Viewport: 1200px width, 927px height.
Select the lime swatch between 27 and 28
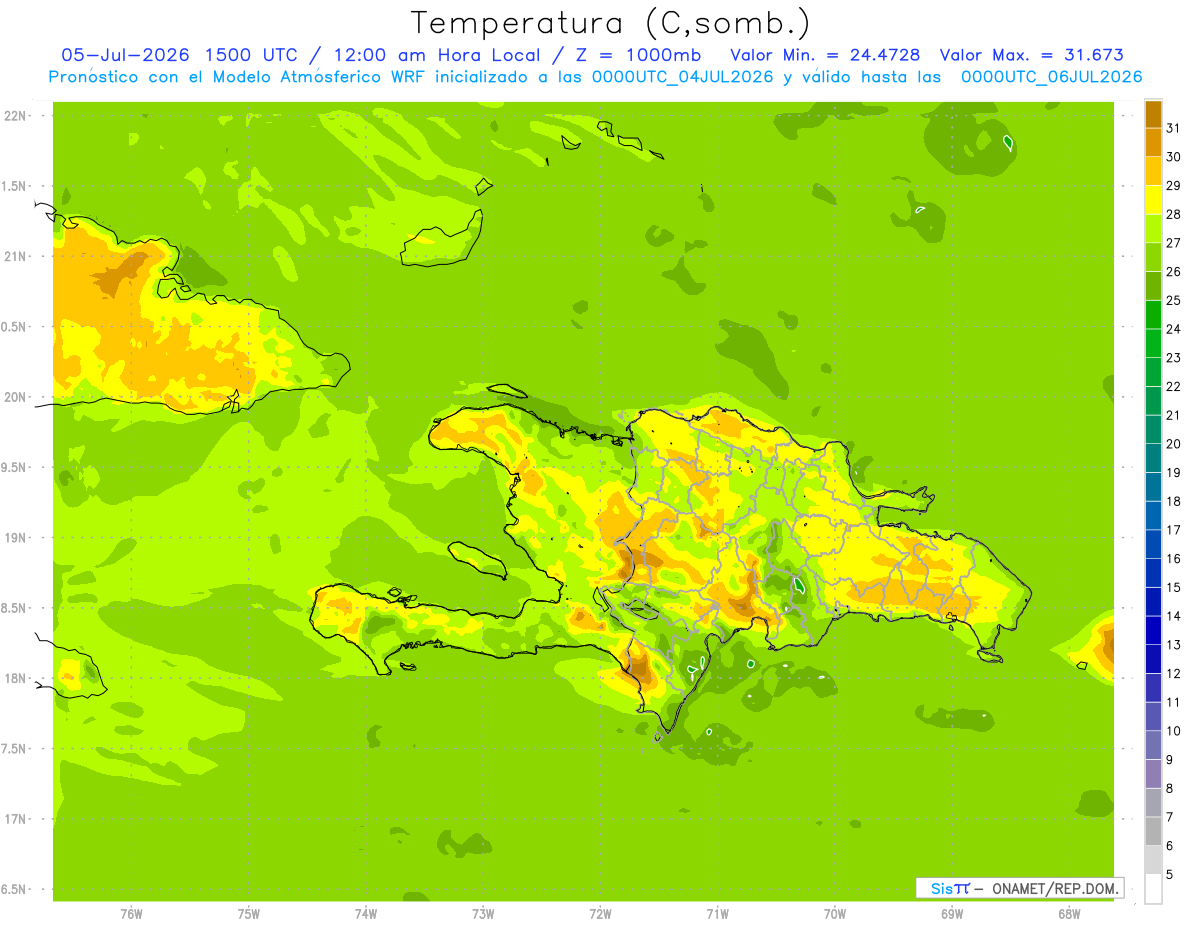pos(1154,228)
